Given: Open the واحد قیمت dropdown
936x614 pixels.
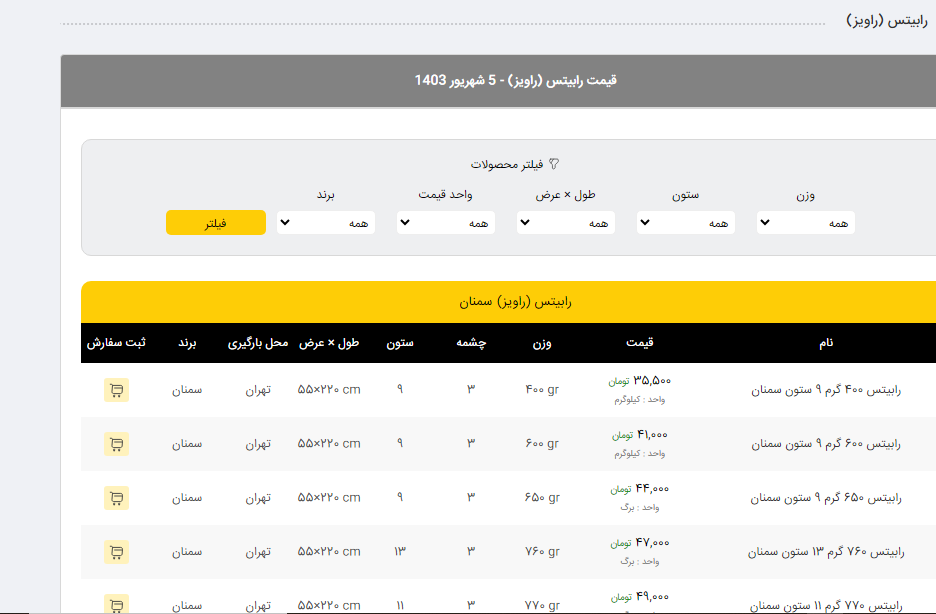Looking at the screenshot, I should click(445, 222).
